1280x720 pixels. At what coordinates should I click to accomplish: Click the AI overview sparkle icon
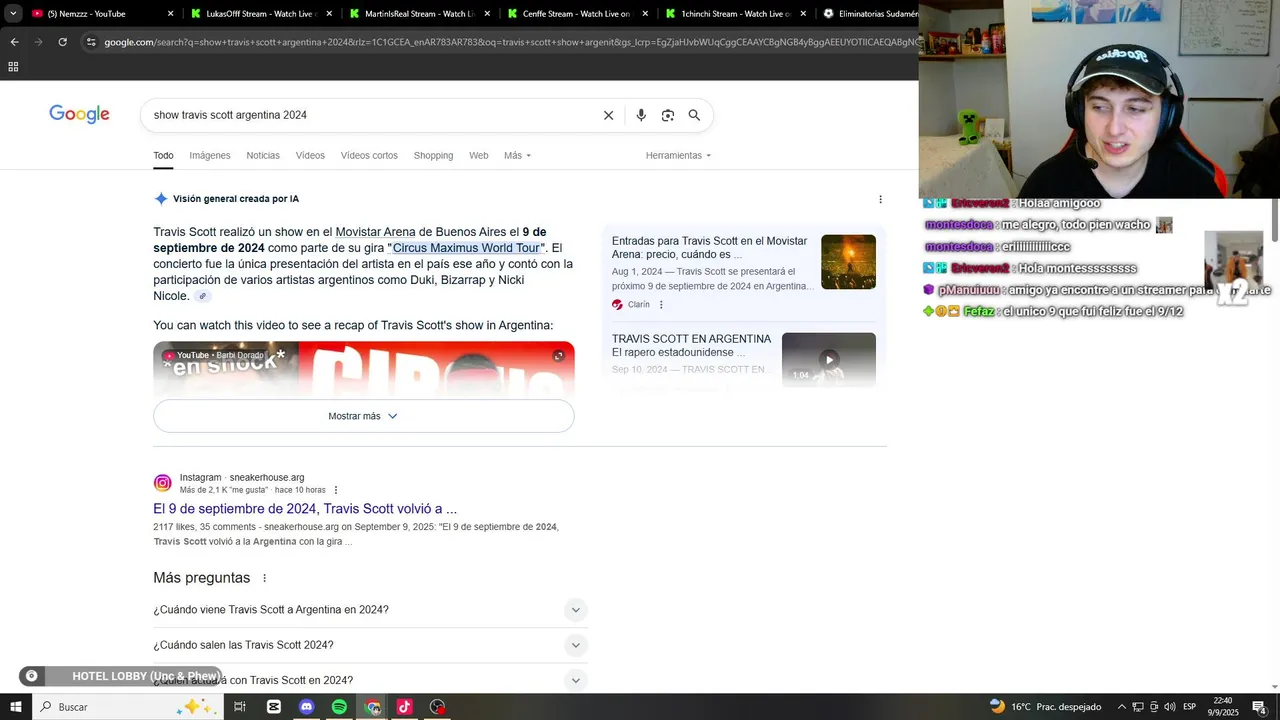(161, 199)
